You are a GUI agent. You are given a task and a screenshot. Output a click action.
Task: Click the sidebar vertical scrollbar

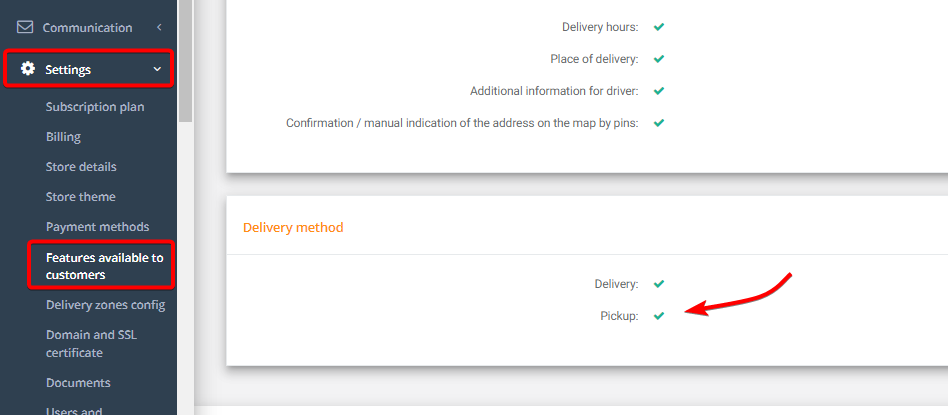[x=185, y=60]
